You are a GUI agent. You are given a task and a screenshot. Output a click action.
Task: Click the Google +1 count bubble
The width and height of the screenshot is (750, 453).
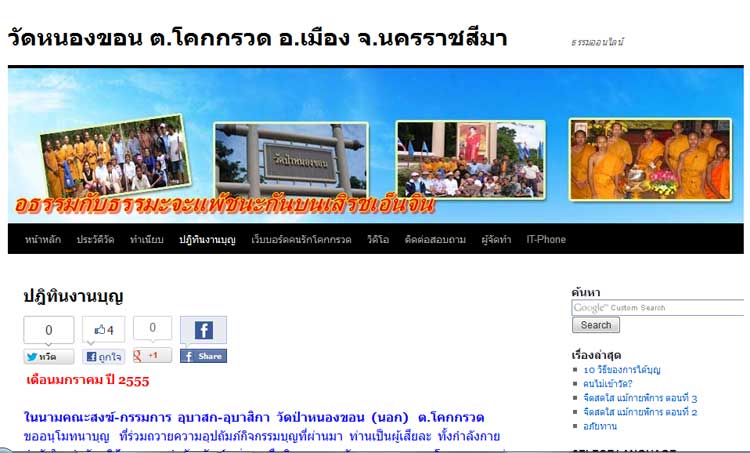pyautogui.click(x=152, y=328)
